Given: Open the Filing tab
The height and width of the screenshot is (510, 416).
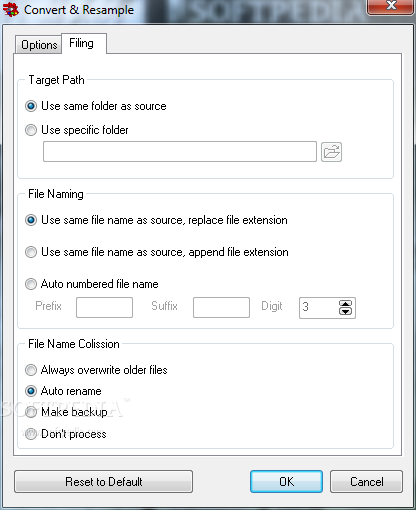Looking at the screenshot, I should point(84,43).
